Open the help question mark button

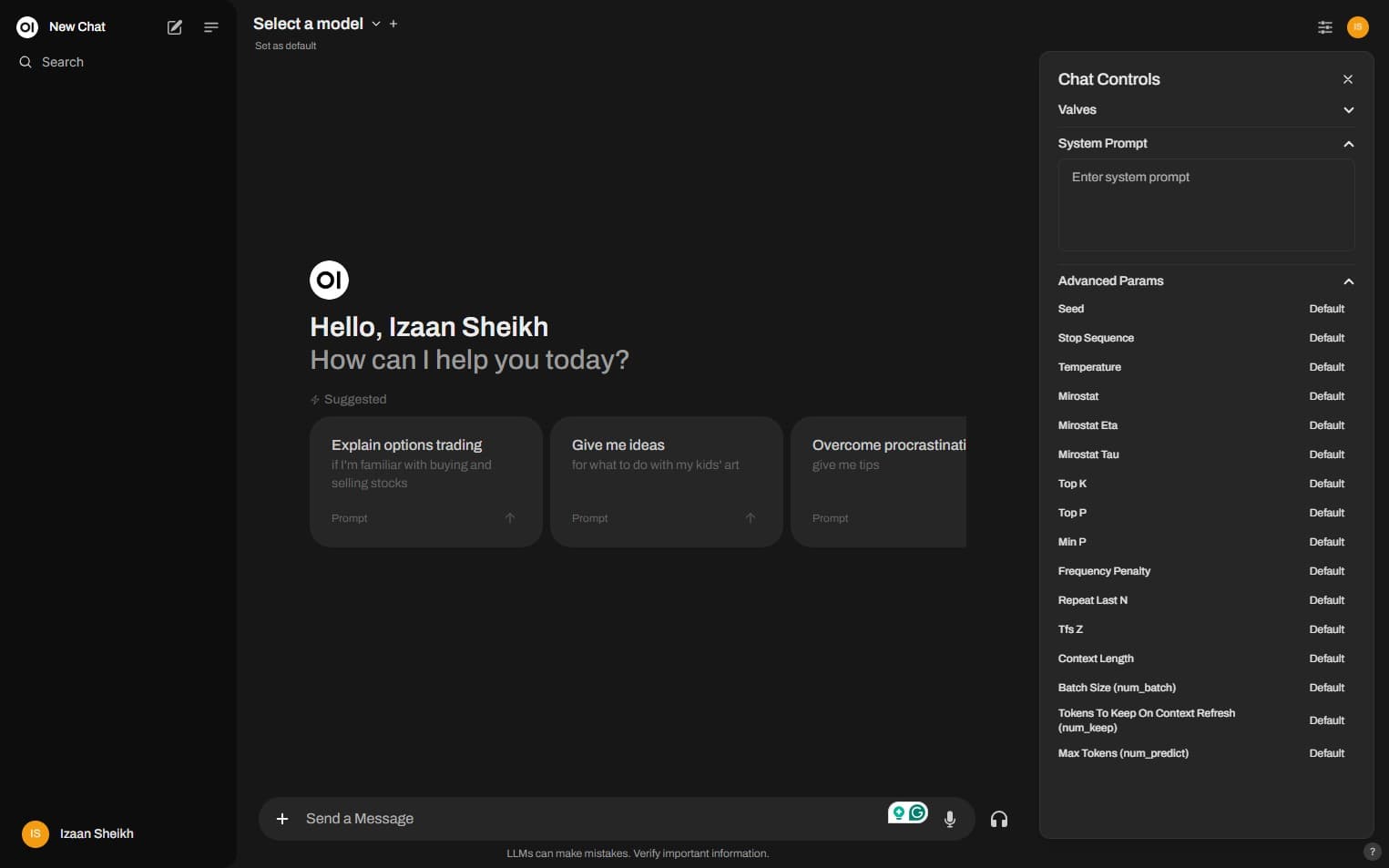point(1373,852)
